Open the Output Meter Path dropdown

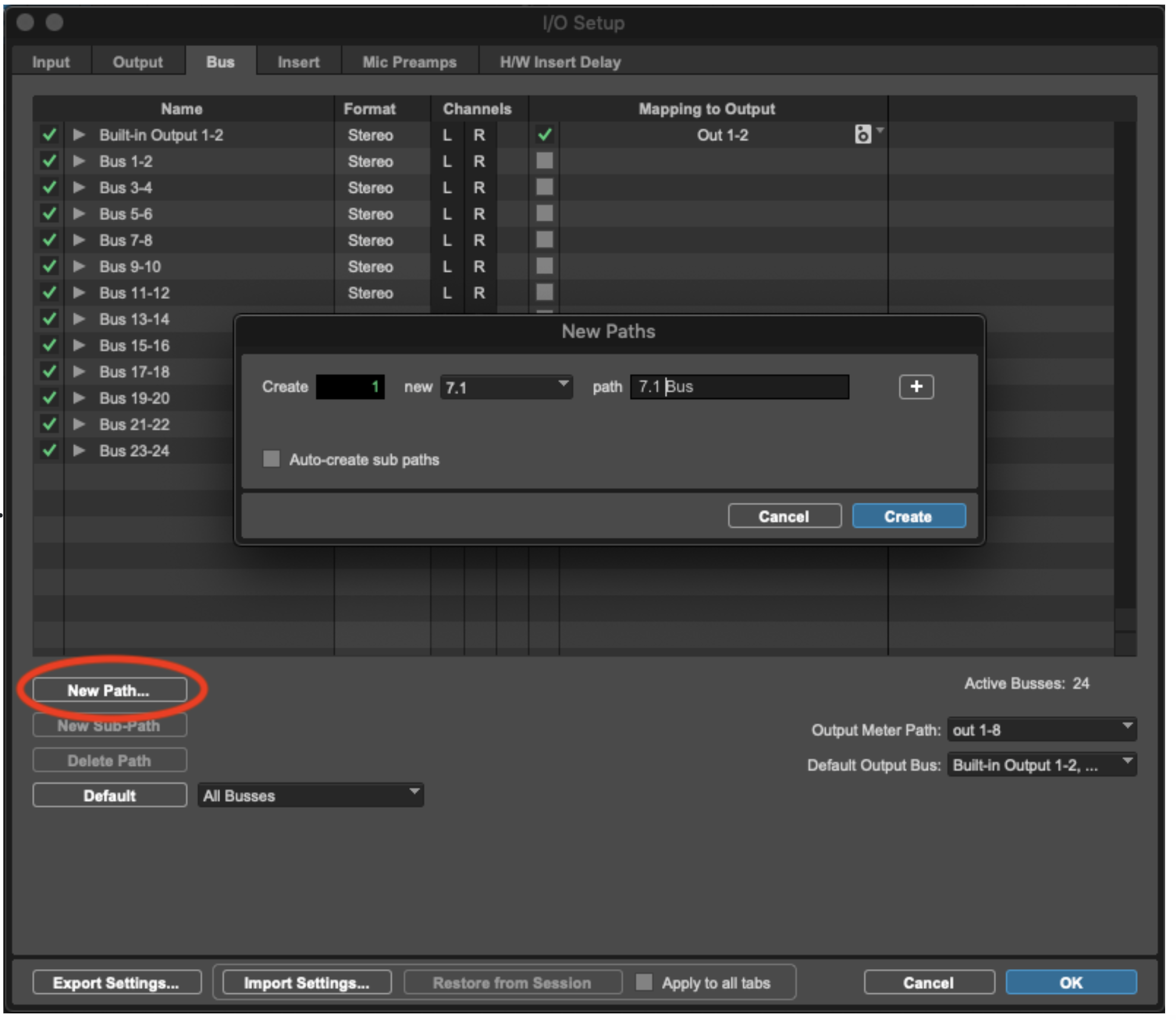click(1041, 730)
